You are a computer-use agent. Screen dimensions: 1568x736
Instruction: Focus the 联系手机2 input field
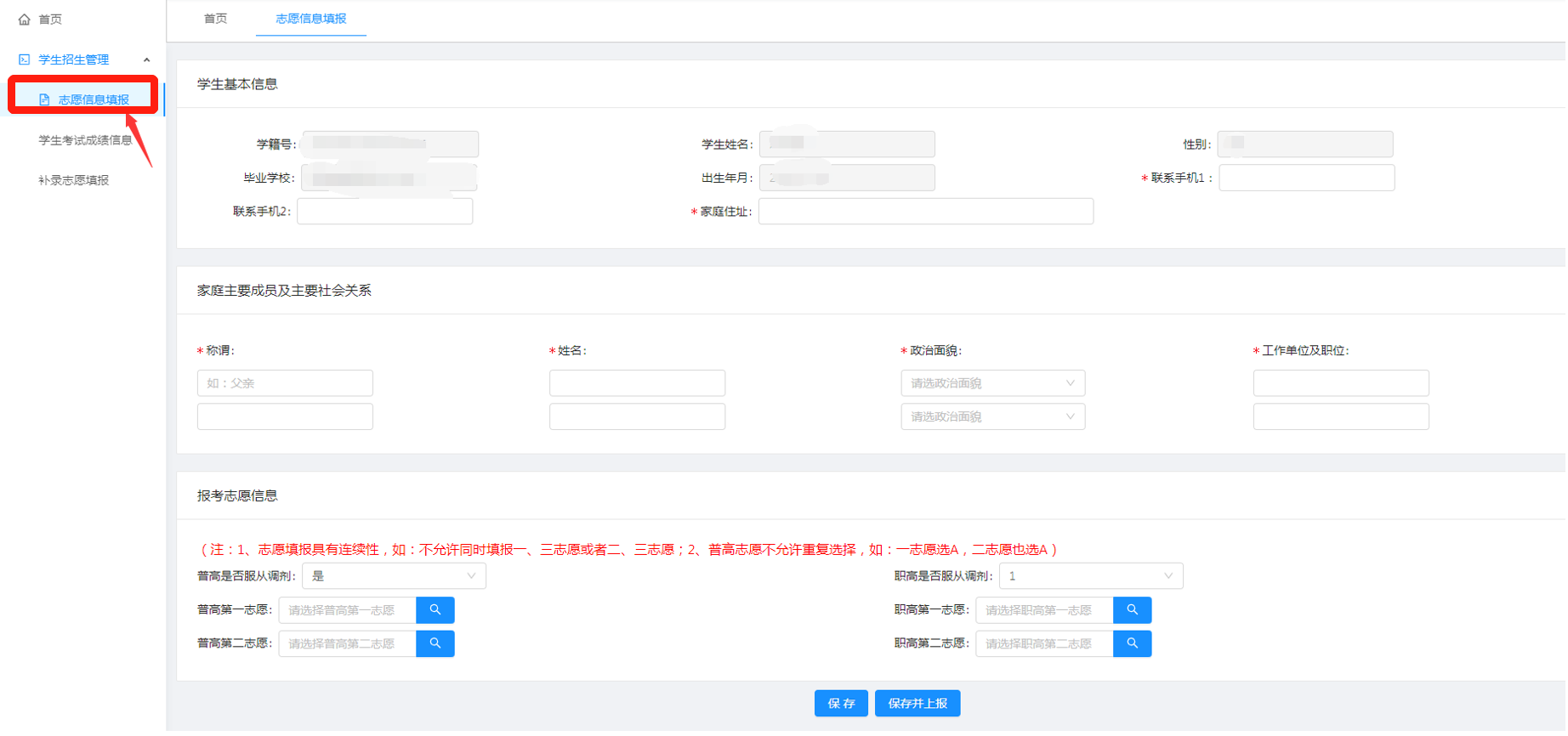point(385,212)
